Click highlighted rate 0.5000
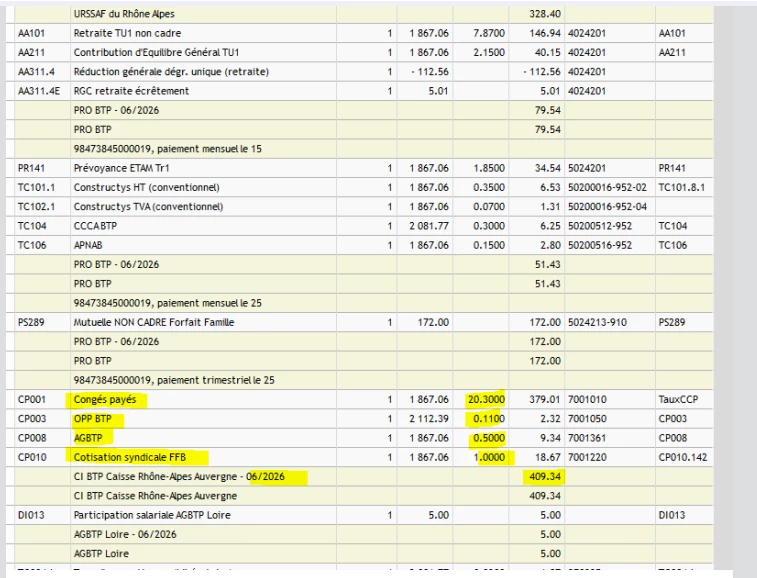 pos(489,438)
